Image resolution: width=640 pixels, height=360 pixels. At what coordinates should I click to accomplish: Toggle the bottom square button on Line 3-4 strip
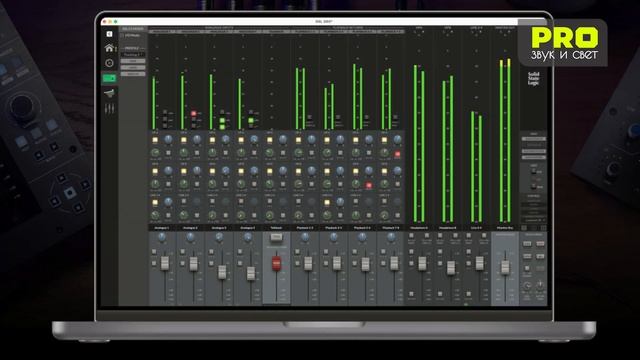pyautogui.click(x=469, y=294)
